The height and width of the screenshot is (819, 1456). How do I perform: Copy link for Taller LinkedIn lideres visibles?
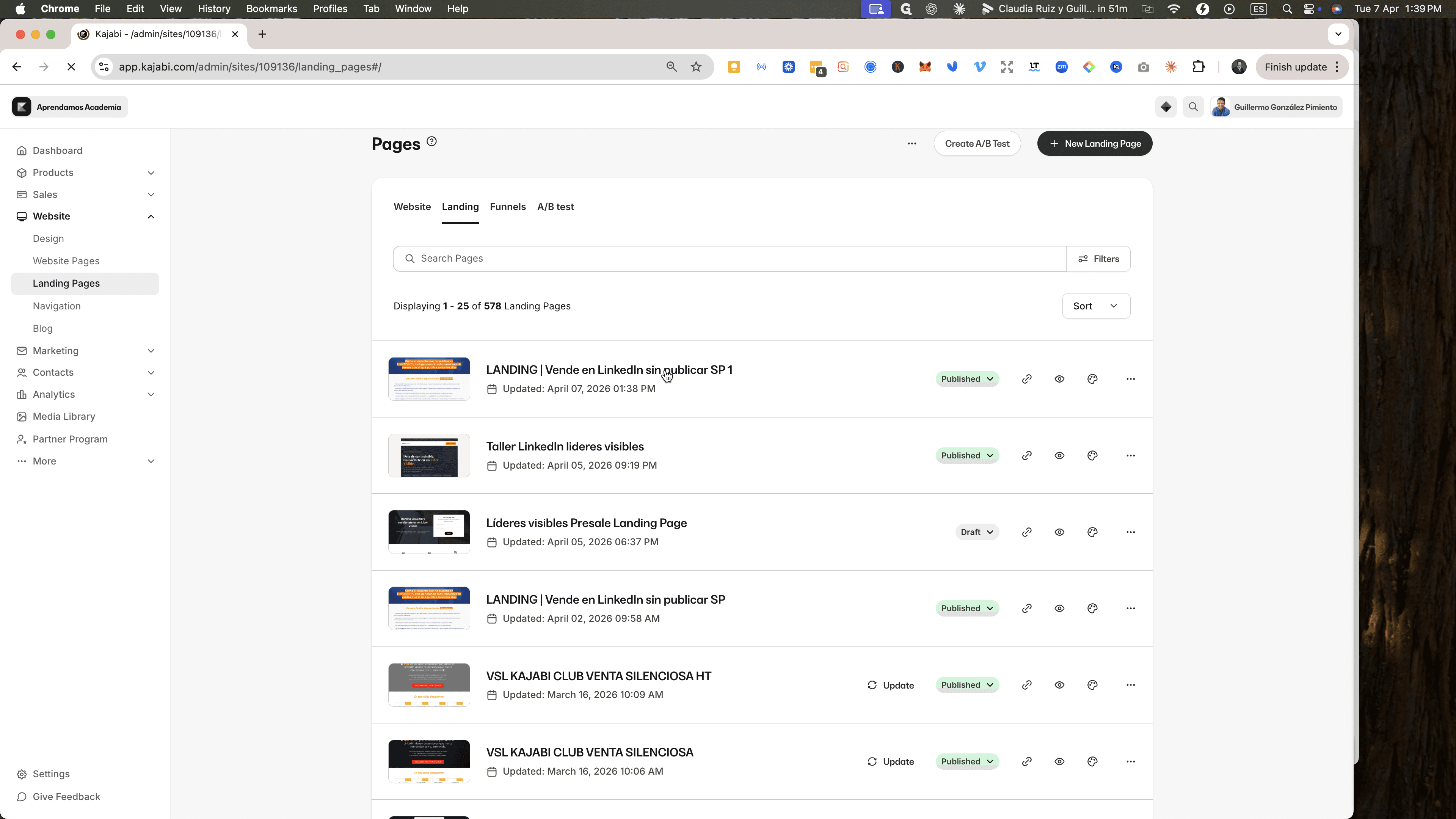tap(1026, 455)
